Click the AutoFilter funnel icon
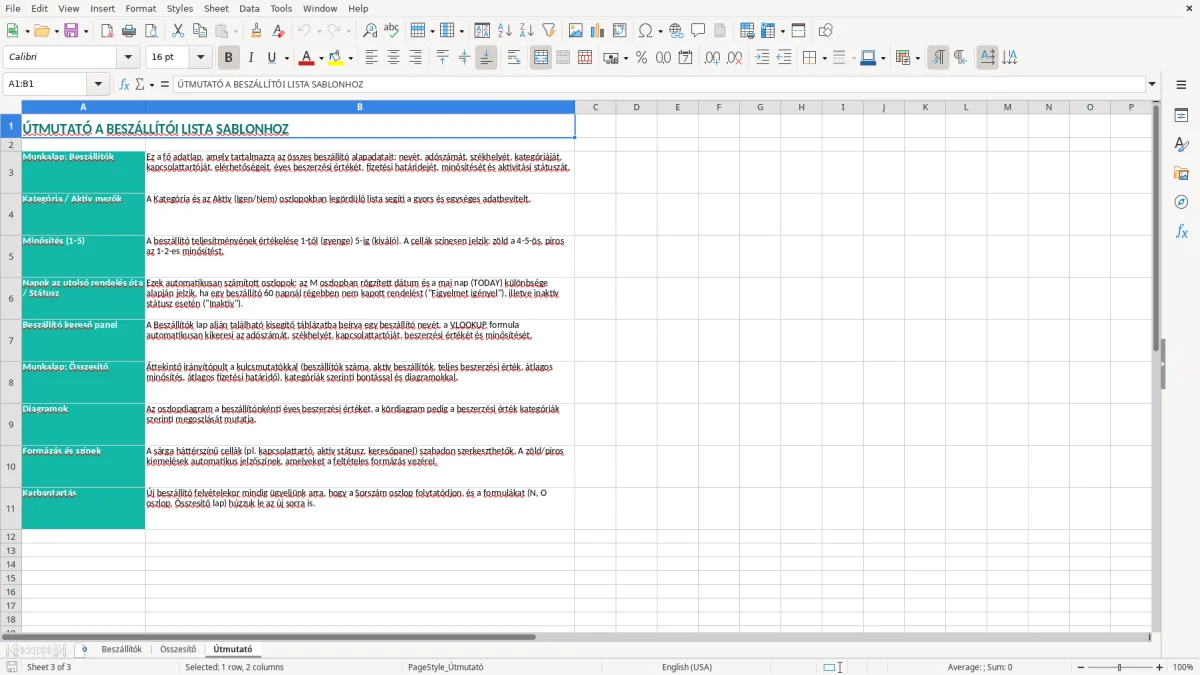 click(x=549, y=31)
